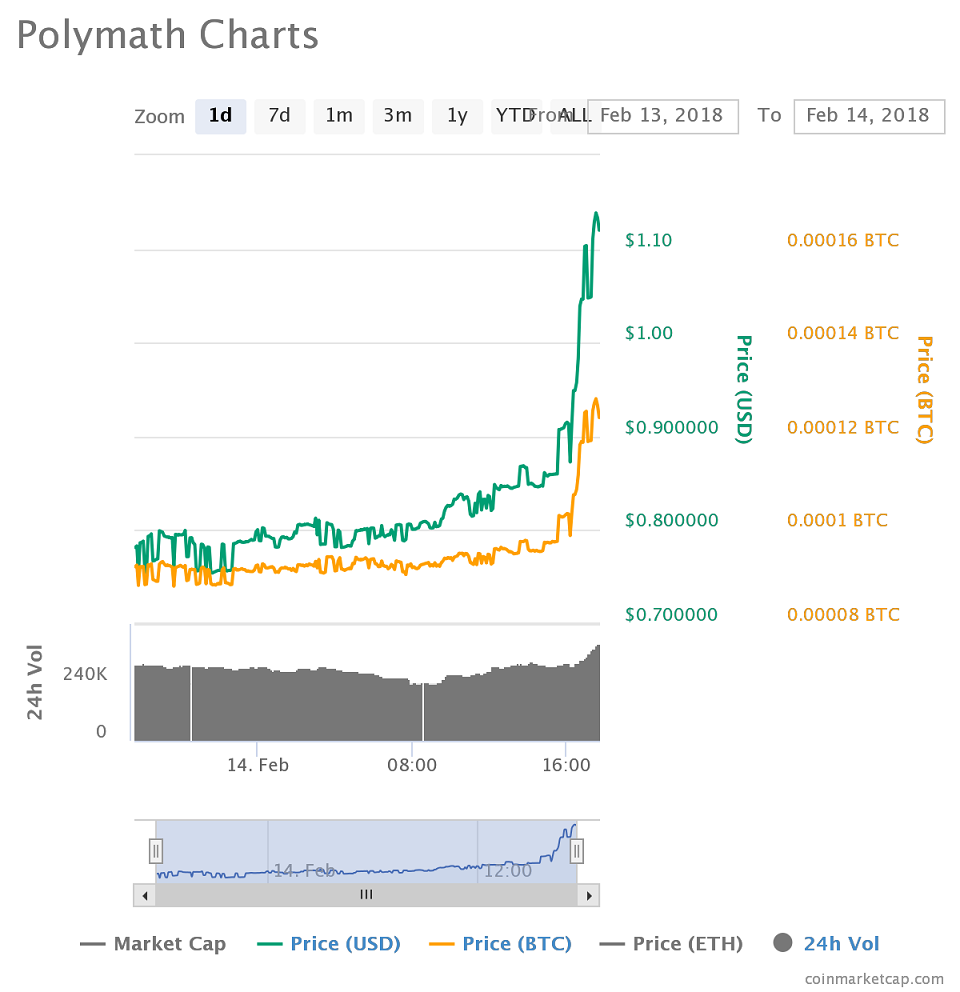Viewport: 960px width, 992px height.
Task: Click the 240K volume axis label
Action: 85,674
